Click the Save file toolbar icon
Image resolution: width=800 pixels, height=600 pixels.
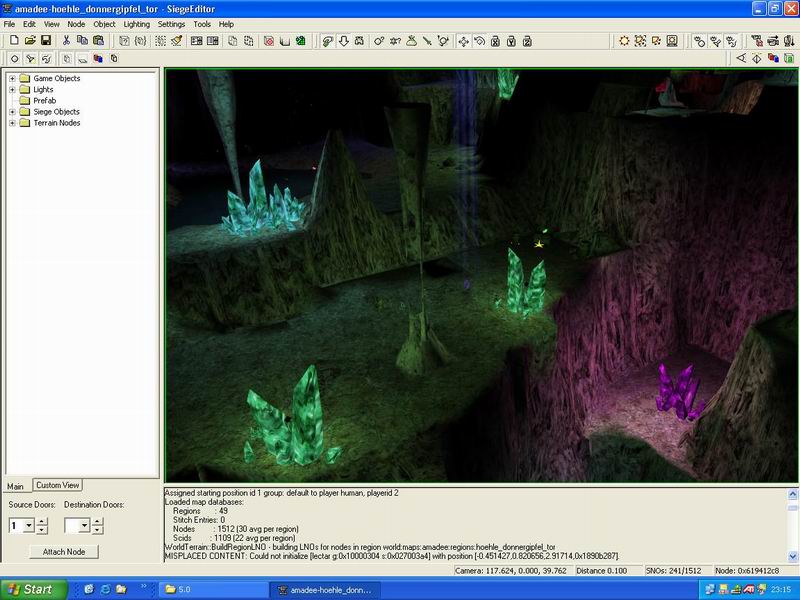tap(46, 41)
